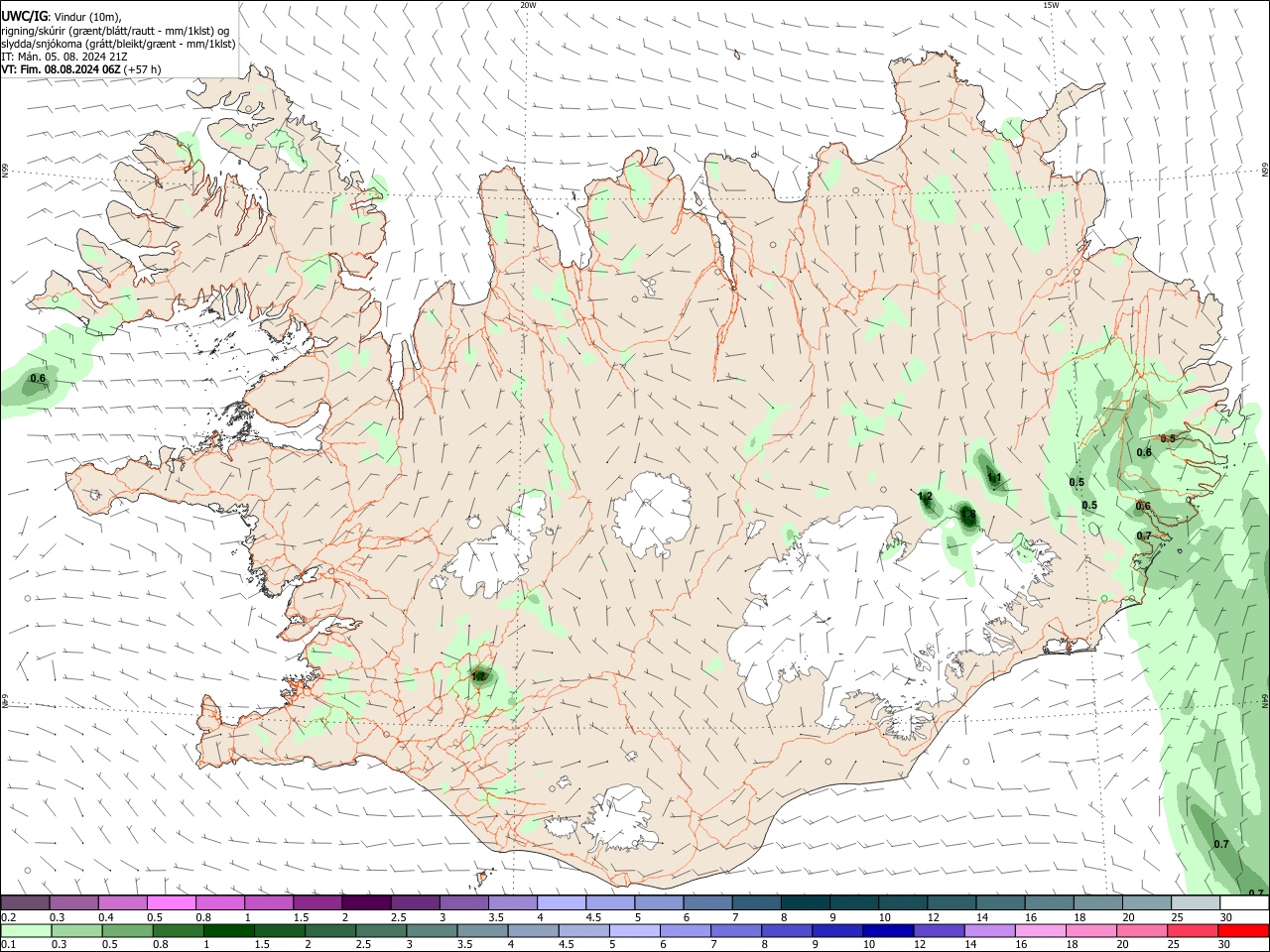Choose the lower legend swatch between 25 and 30
The image size is (1270, 952).
(1194, 930)
